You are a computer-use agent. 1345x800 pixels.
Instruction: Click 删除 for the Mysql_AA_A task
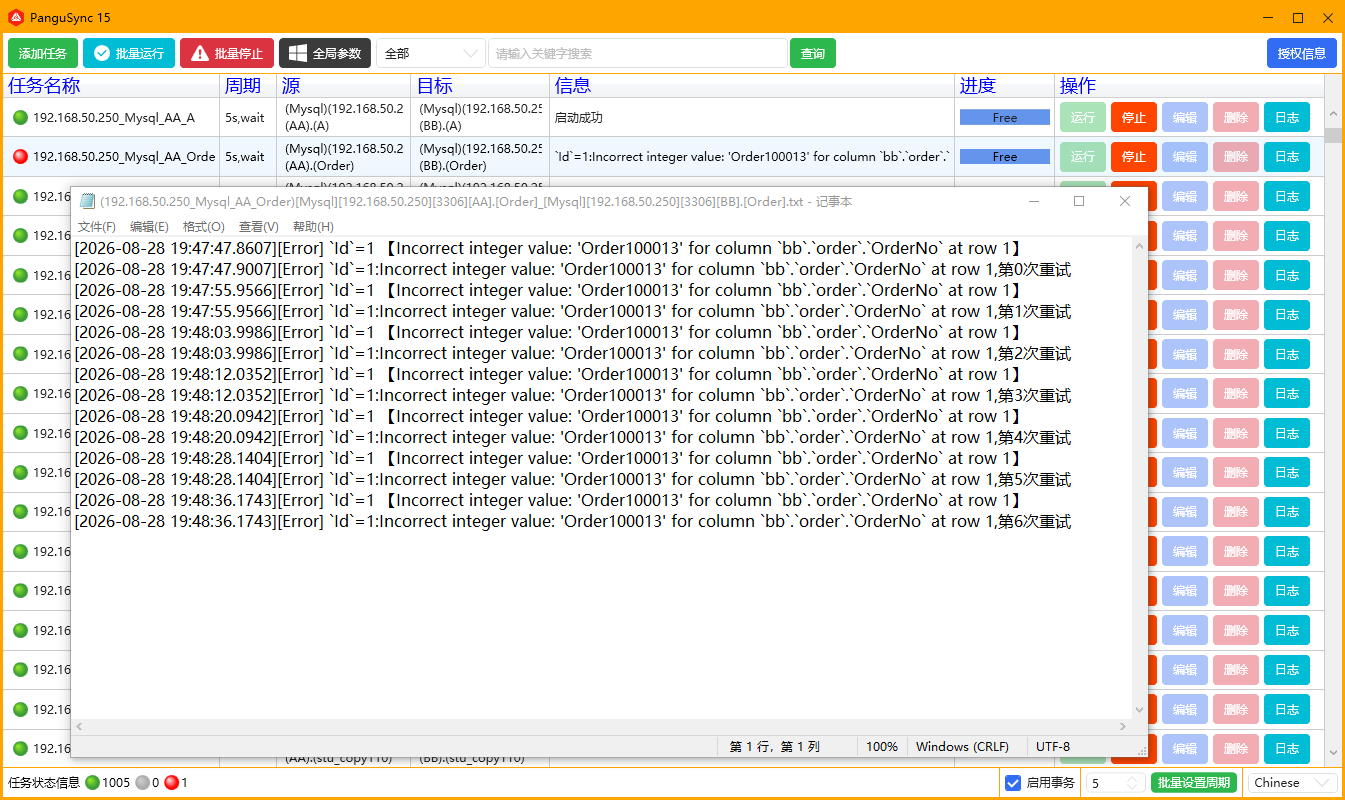coord(1236,117)
